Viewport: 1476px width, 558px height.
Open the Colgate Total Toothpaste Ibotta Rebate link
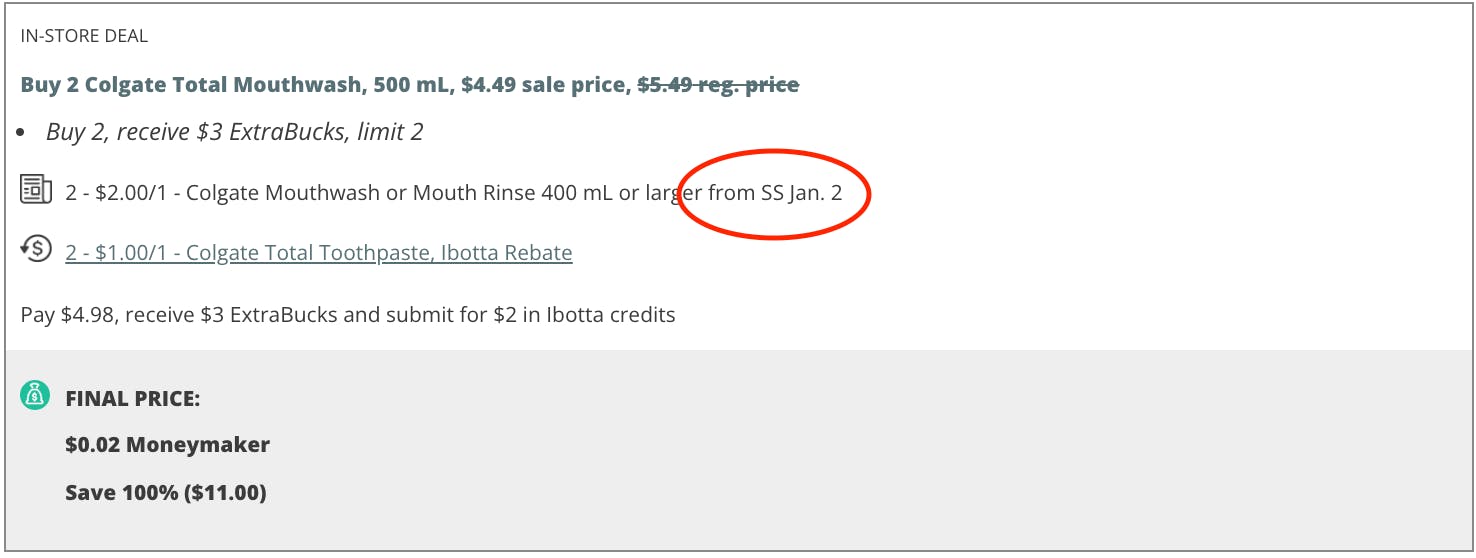pos(318,253)
